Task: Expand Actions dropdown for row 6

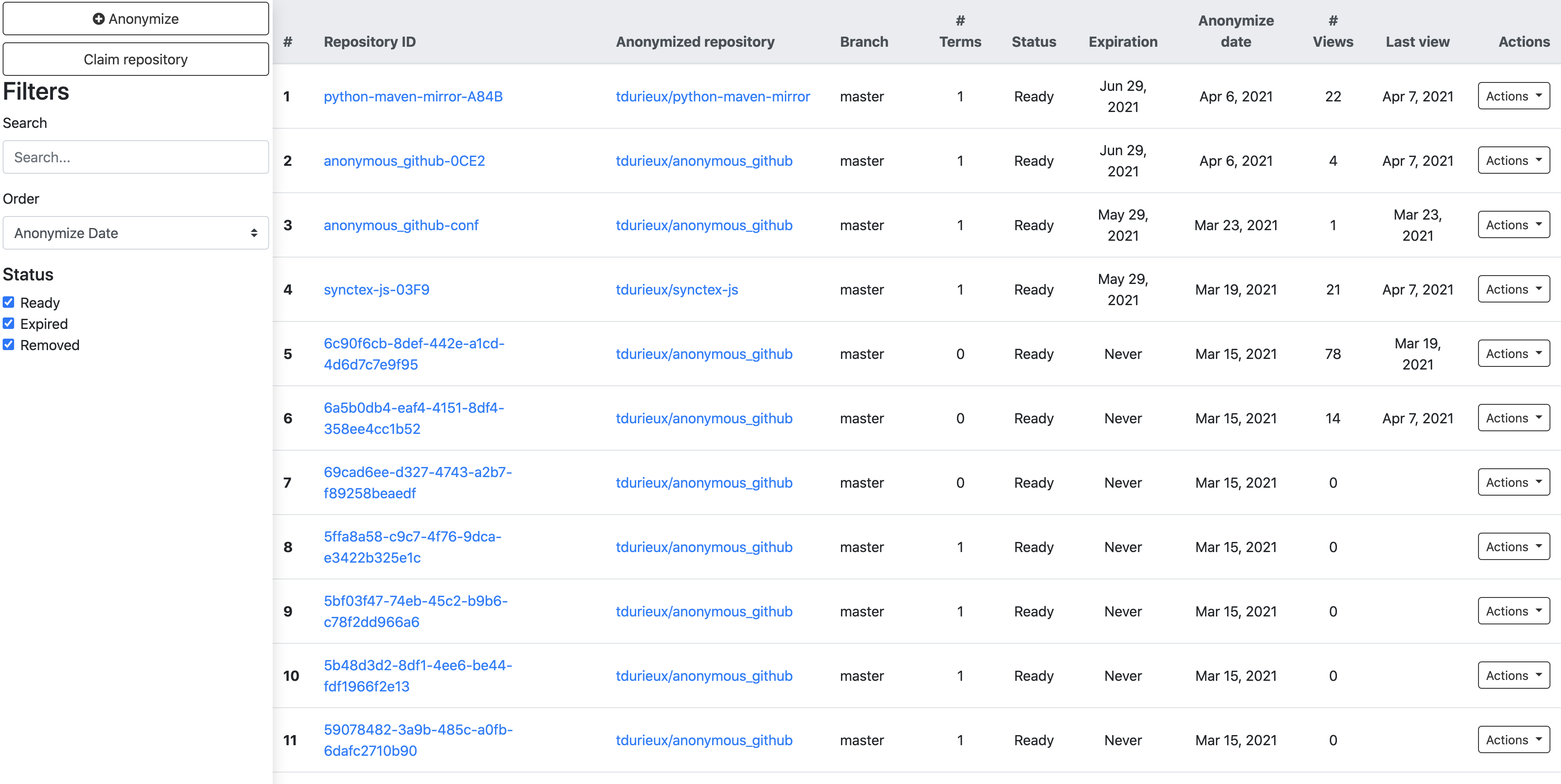Action: 1514,418
